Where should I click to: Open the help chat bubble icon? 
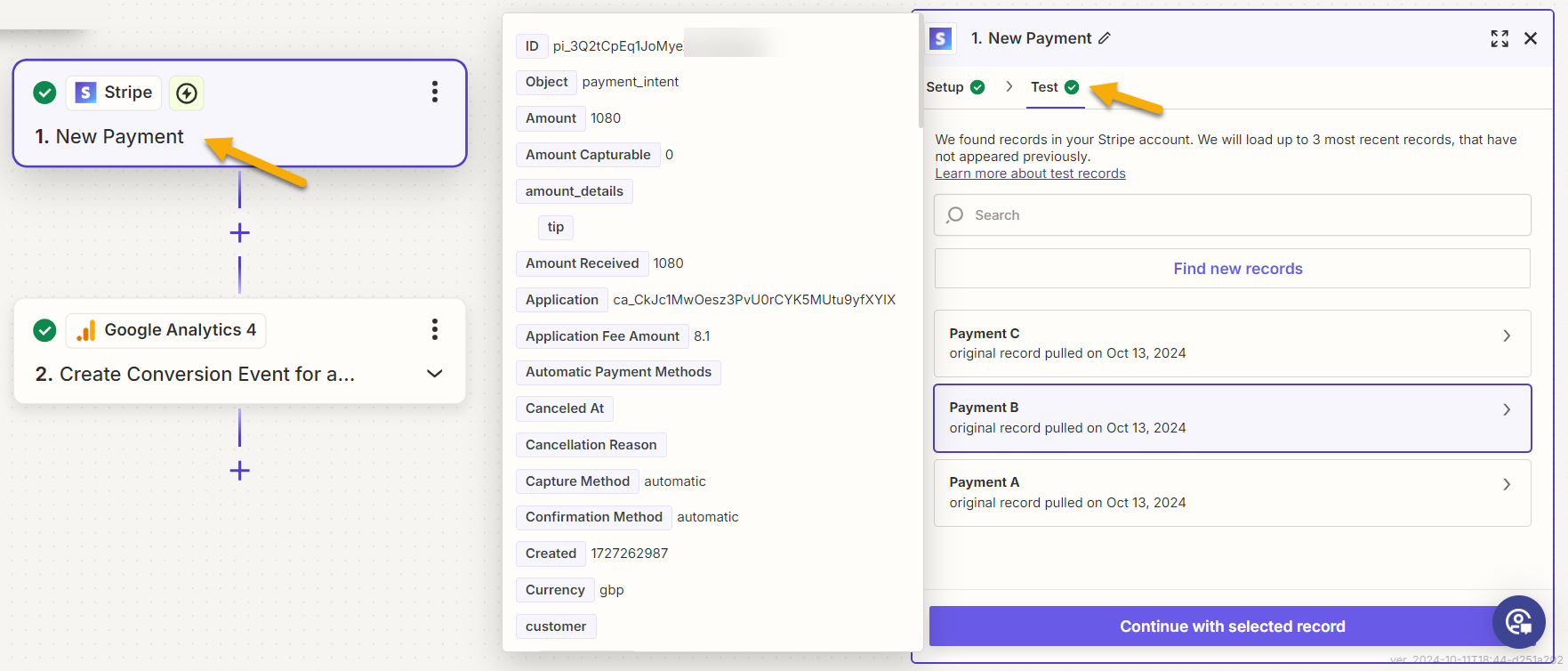pyautogui.click(x=1519, y=622)
